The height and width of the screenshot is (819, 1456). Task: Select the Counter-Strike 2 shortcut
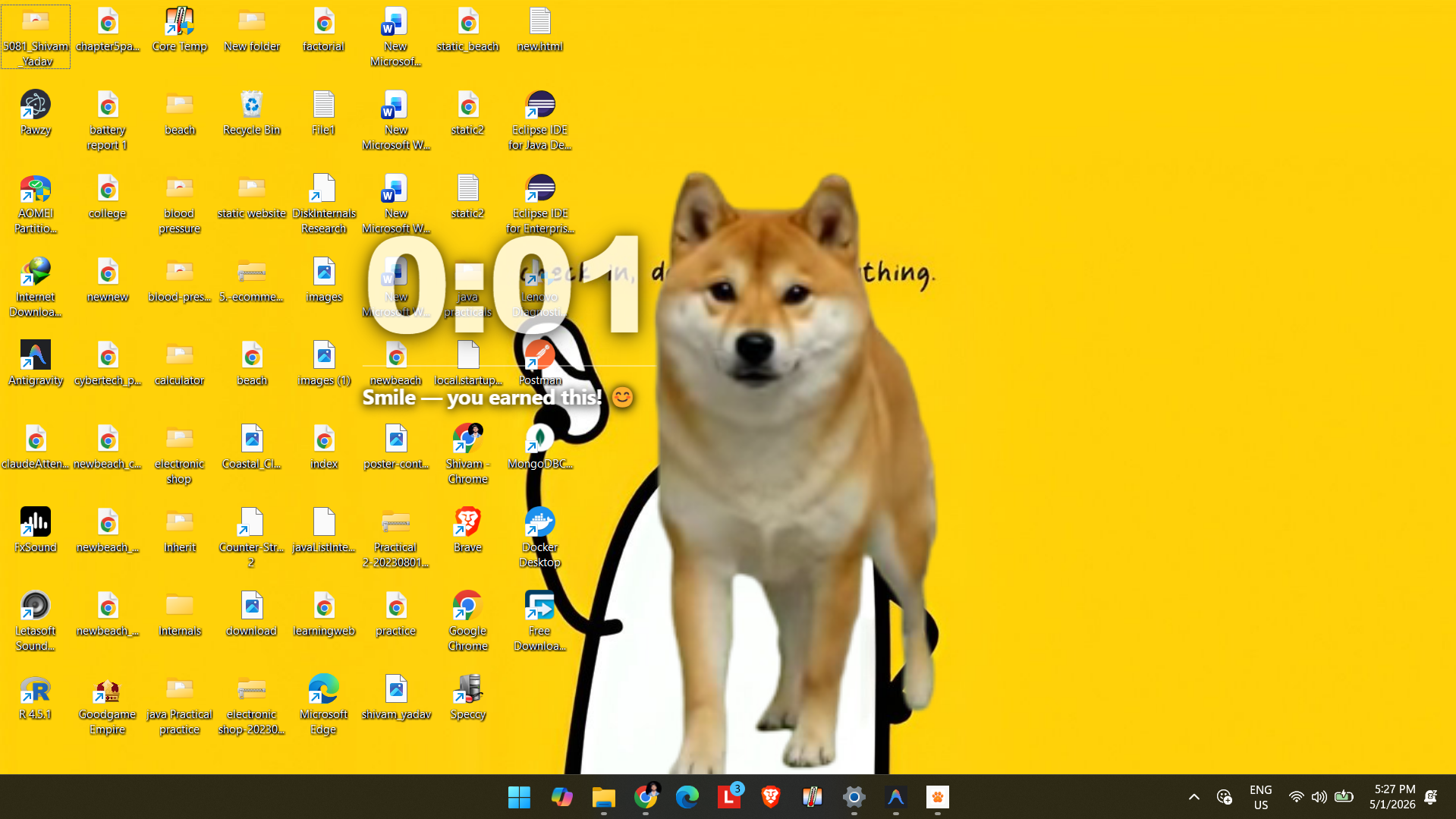click(x=252, y=538)
